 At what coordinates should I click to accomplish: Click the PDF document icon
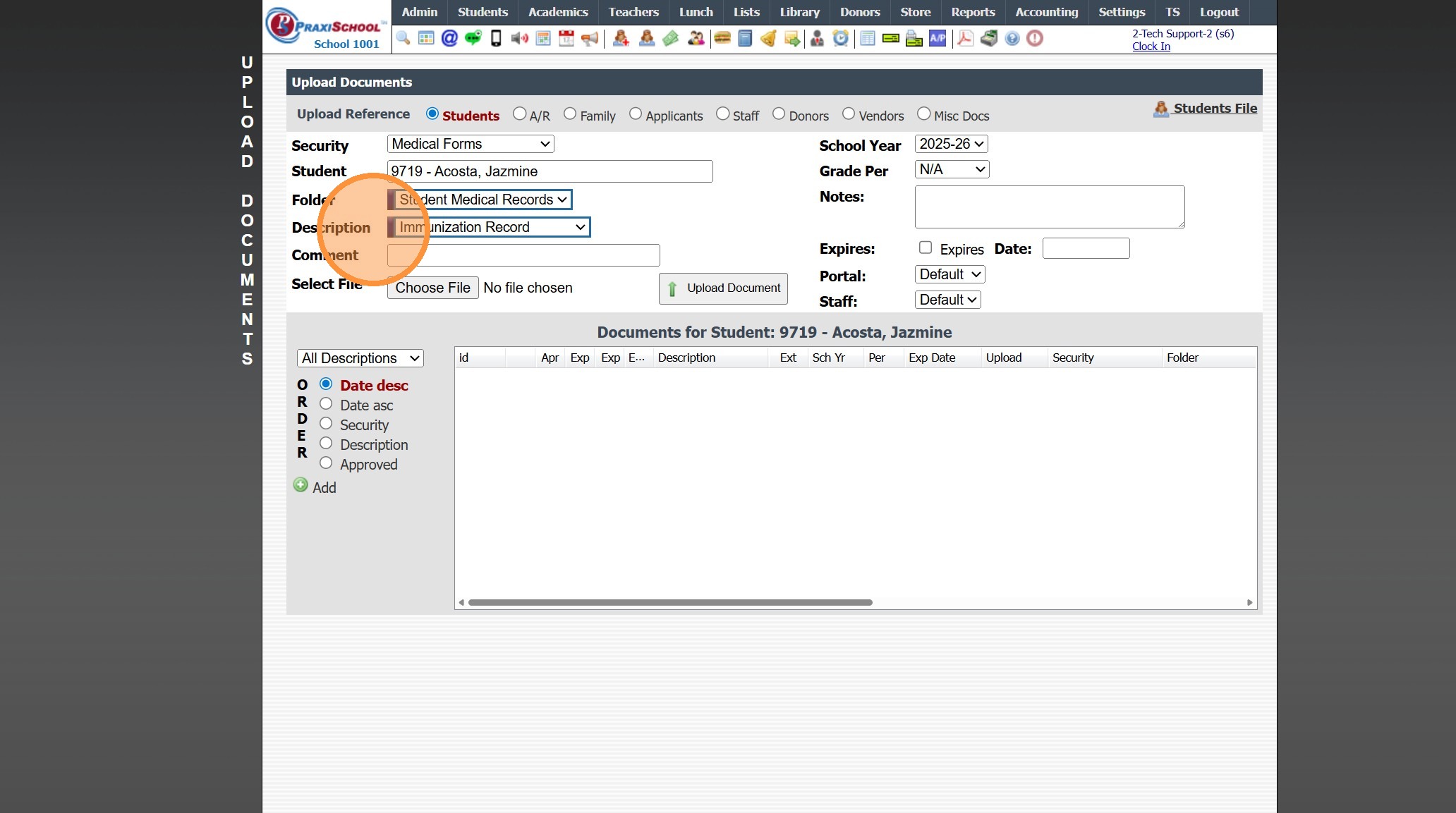click(965, 38)
